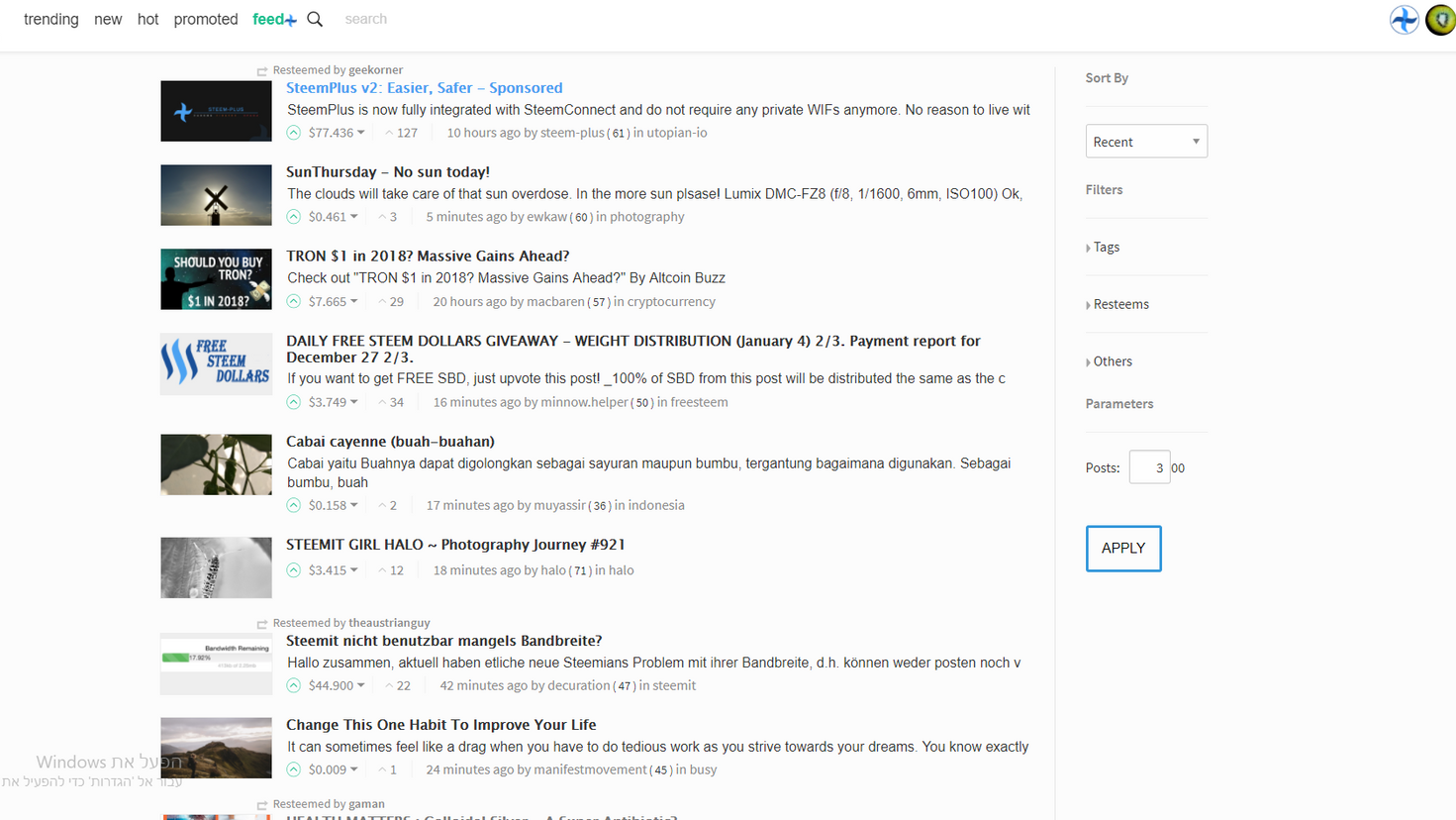Upvote the Cabai cayenne post
The image size is (1456, 820).
[x=294, y=505]
